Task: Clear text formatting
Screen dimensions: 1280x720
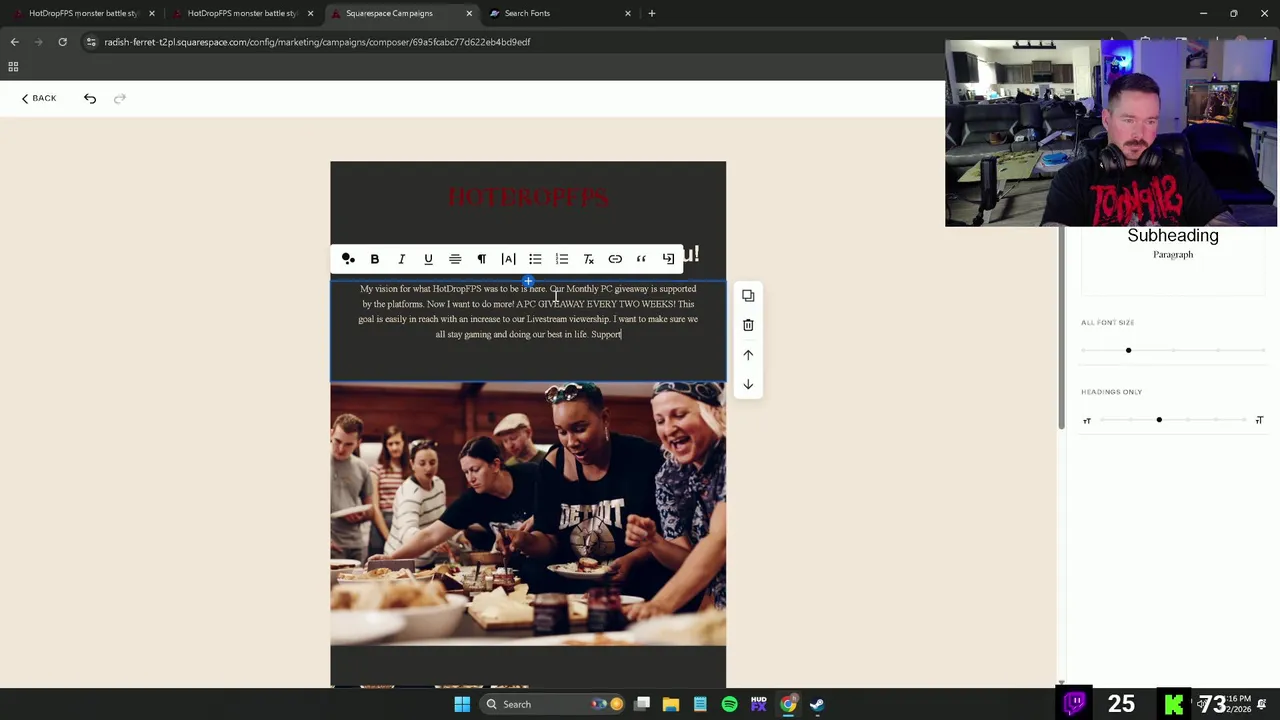Action: [x=588, y=259]
